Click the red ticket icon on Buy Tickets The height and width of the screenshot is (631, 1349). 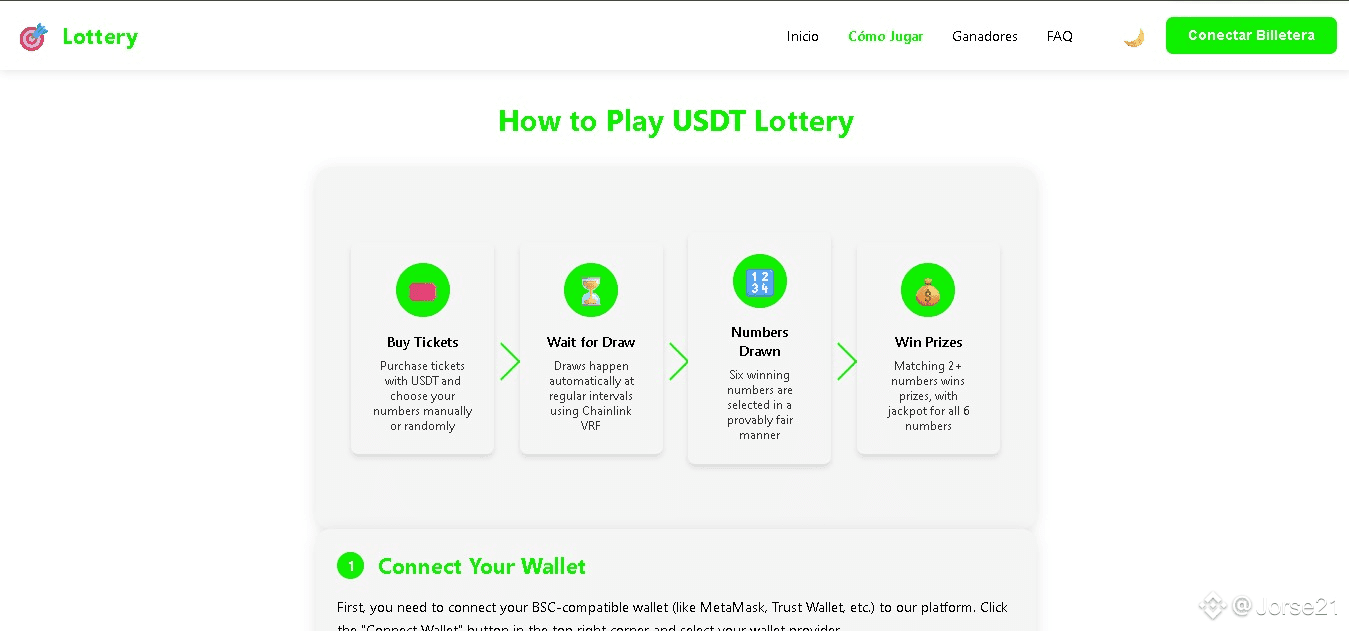[x=423, y=290]
